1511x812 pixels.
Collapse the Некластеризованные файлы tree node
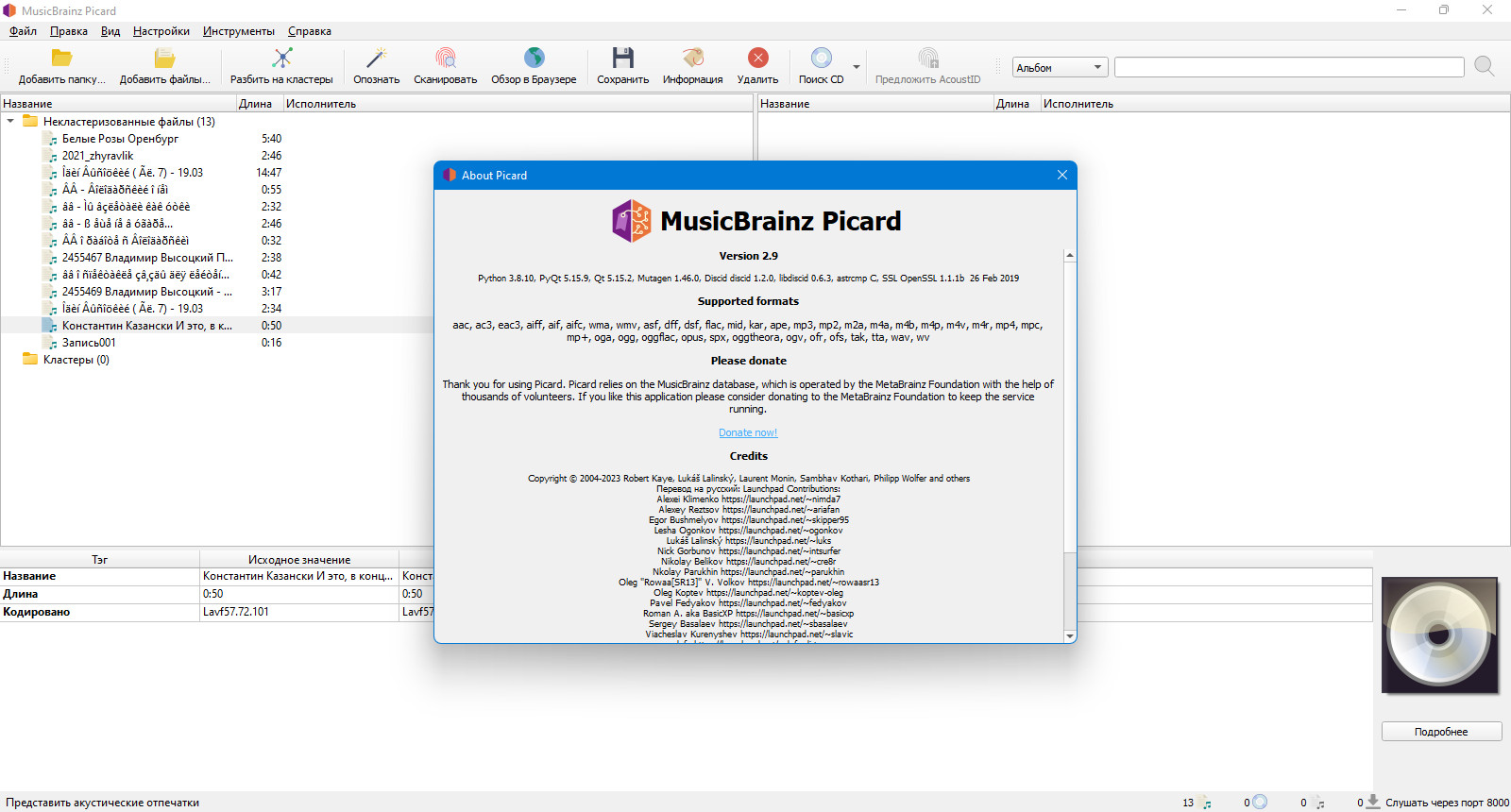coord(10,121)
